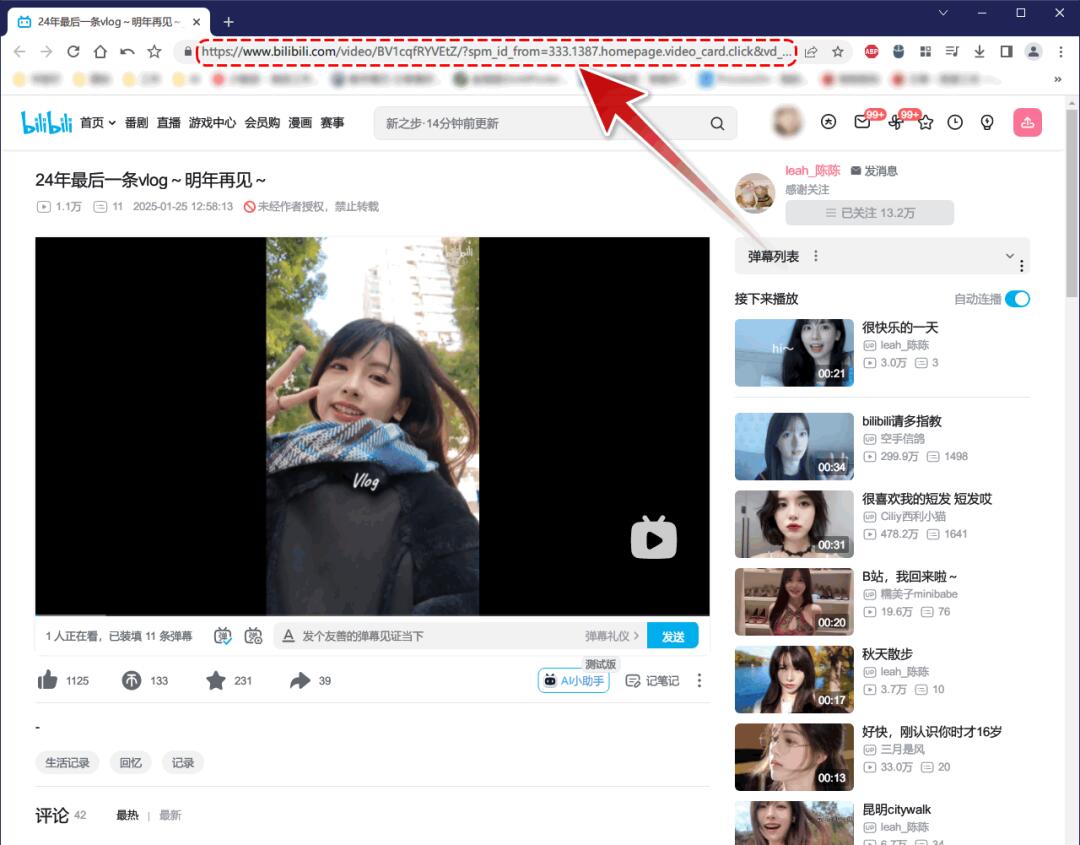This screenshot has height=845, width=1080.
Task: Send message via 发消息 link
Action: click(x=874, y=171)
